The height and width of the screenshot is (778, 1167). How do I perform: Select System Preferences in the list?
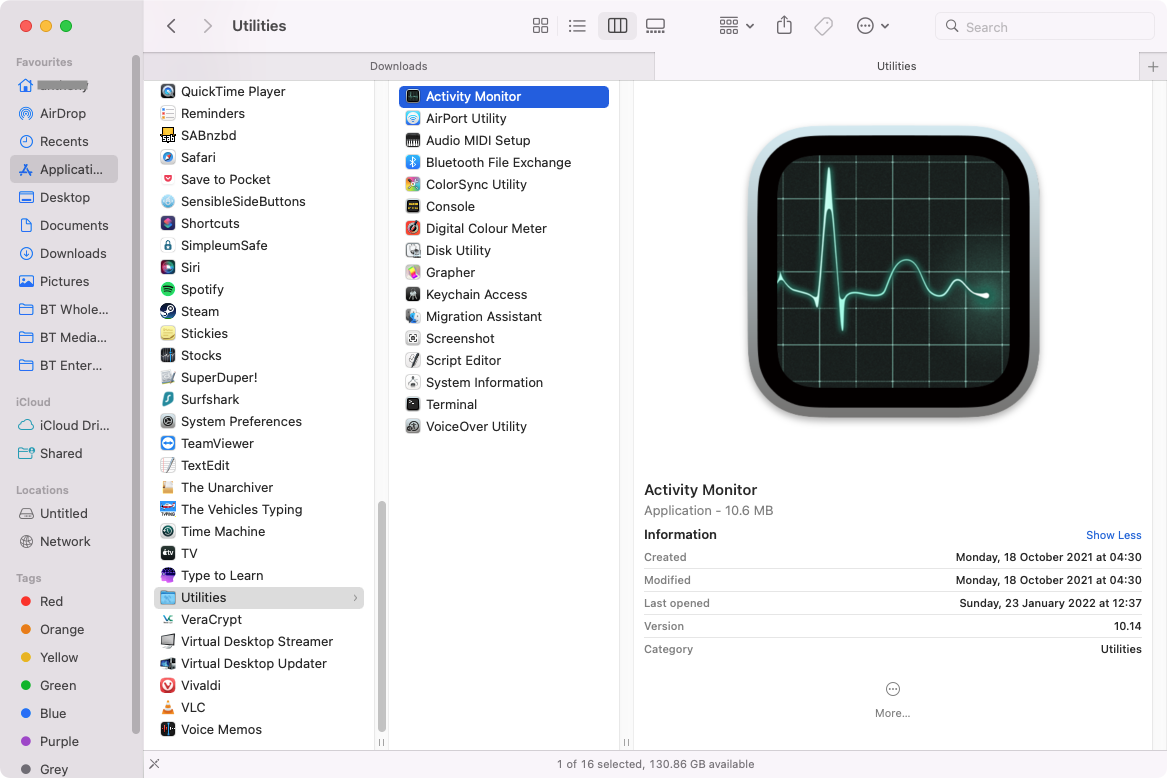pyautogui.click(x=258, y=421)
